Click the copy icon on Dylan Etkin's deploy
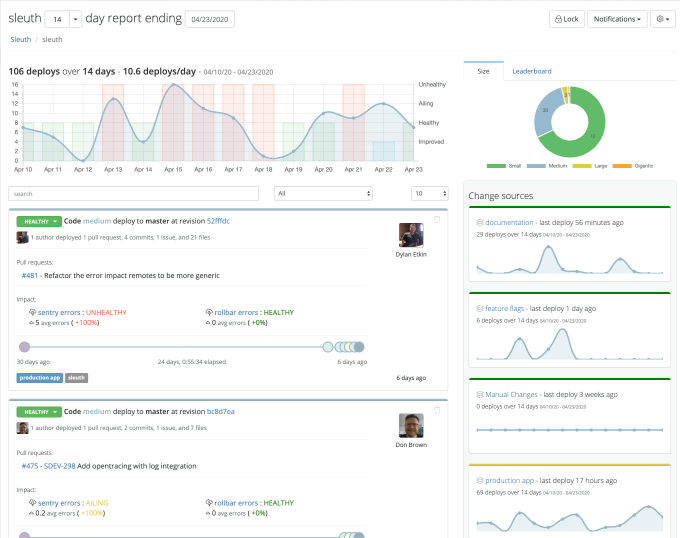The width and height of the screenshot is (680, 538). point(436,219)
